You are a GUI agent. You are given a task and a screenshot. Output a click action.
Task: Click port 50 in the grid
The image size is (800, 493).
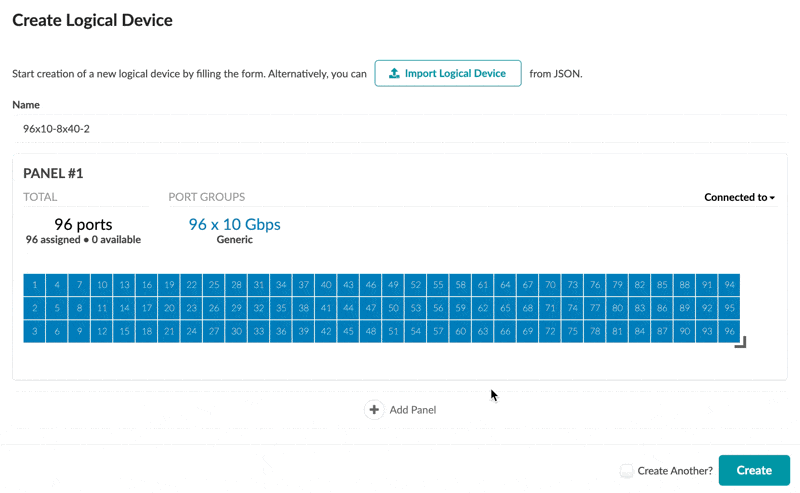(393, 308)
